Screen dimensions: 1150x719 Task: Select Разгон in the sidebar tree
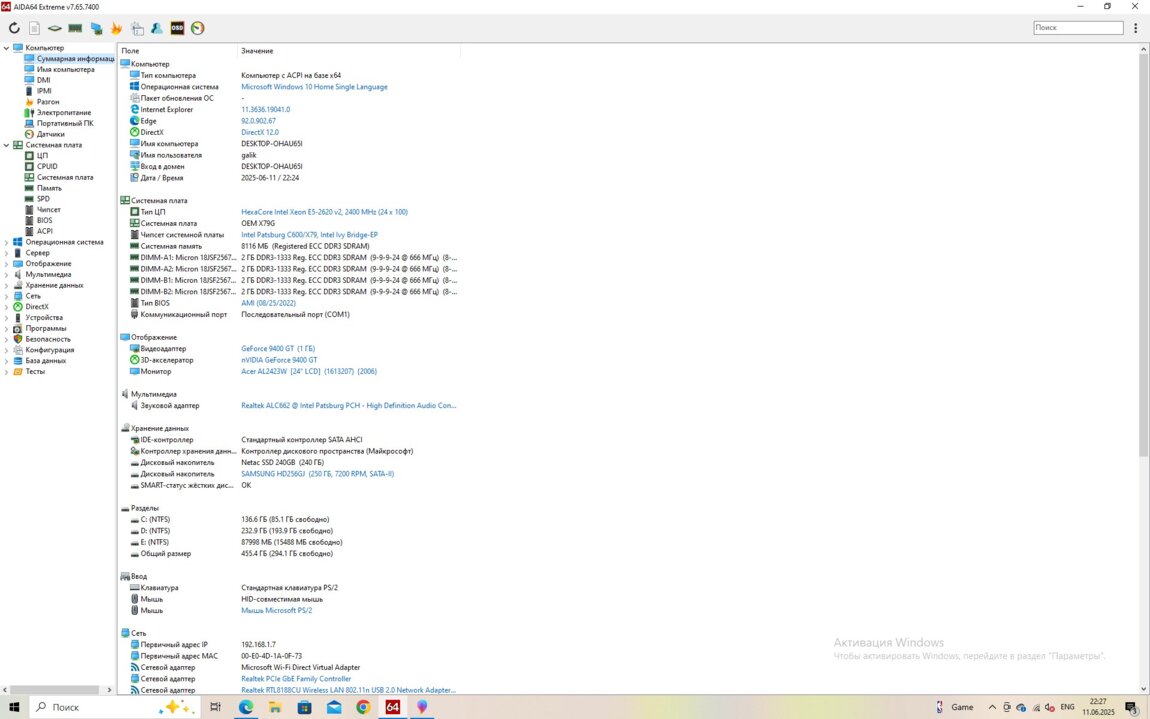pos(48,102)
